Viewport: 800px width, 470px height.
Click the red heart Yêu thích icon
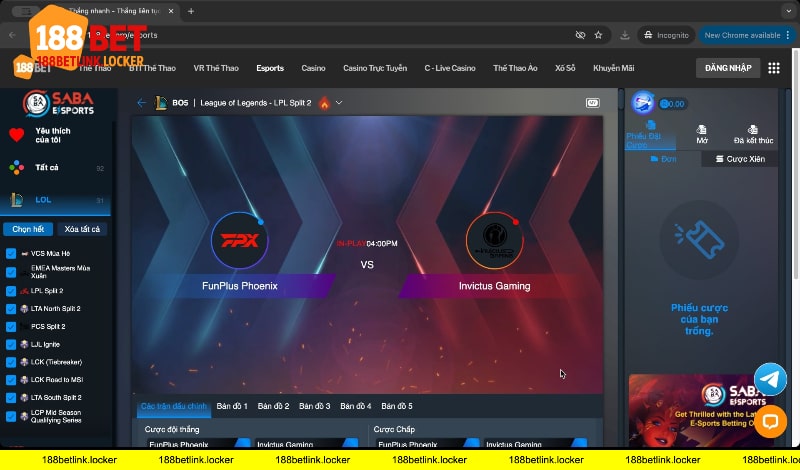[x=17, y=135]
